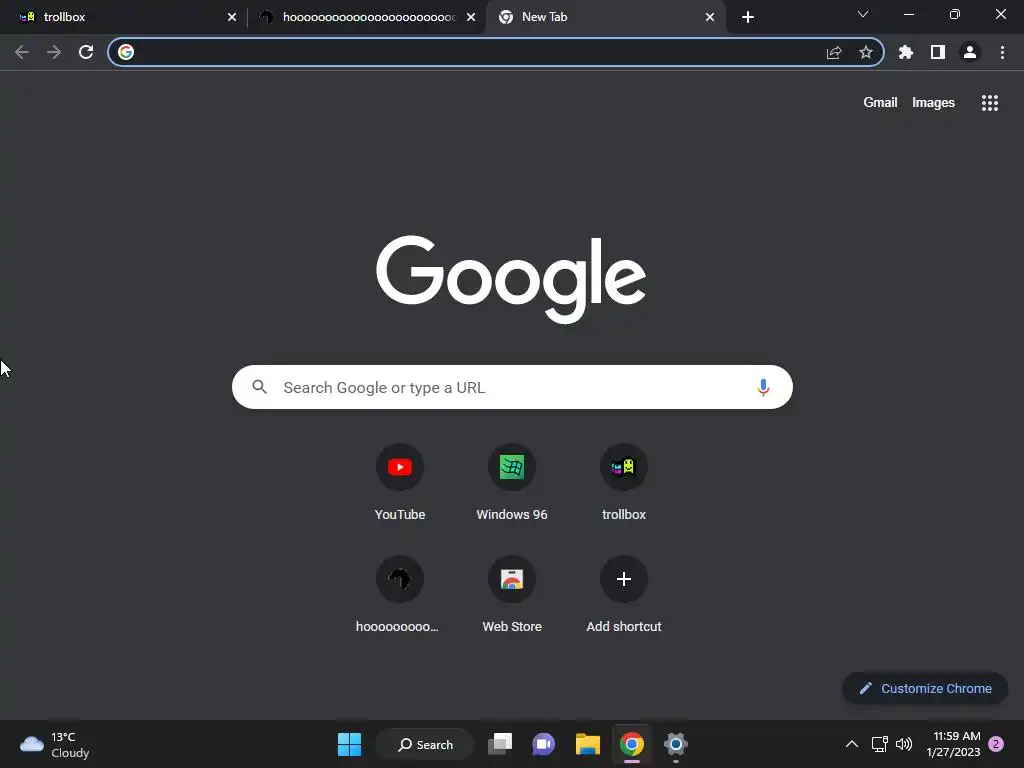Viewport: 1024px width, 768px height.
Task: Open the Windows 96 shortcut
Action: 512,483
